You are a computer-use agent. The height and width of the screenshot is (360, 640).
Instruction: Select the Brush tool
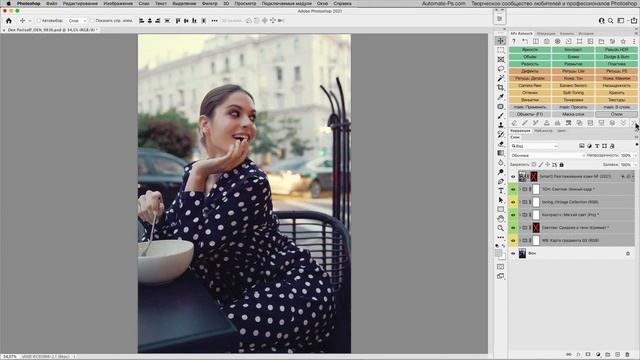point(500,116)
